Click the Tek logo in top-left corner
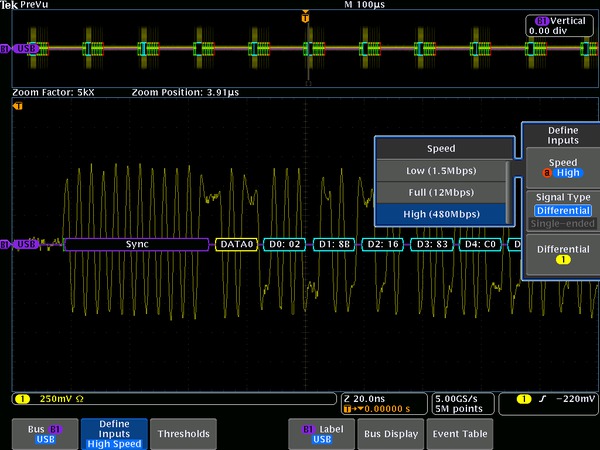 pyautogui.click(x=9, y=5)
